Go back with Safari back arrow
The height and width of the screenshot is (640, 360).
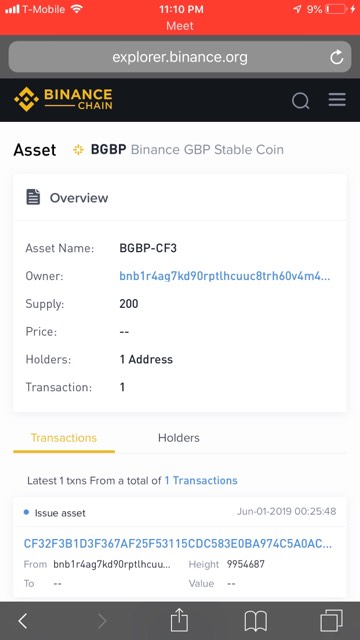(x=23, y=621)
